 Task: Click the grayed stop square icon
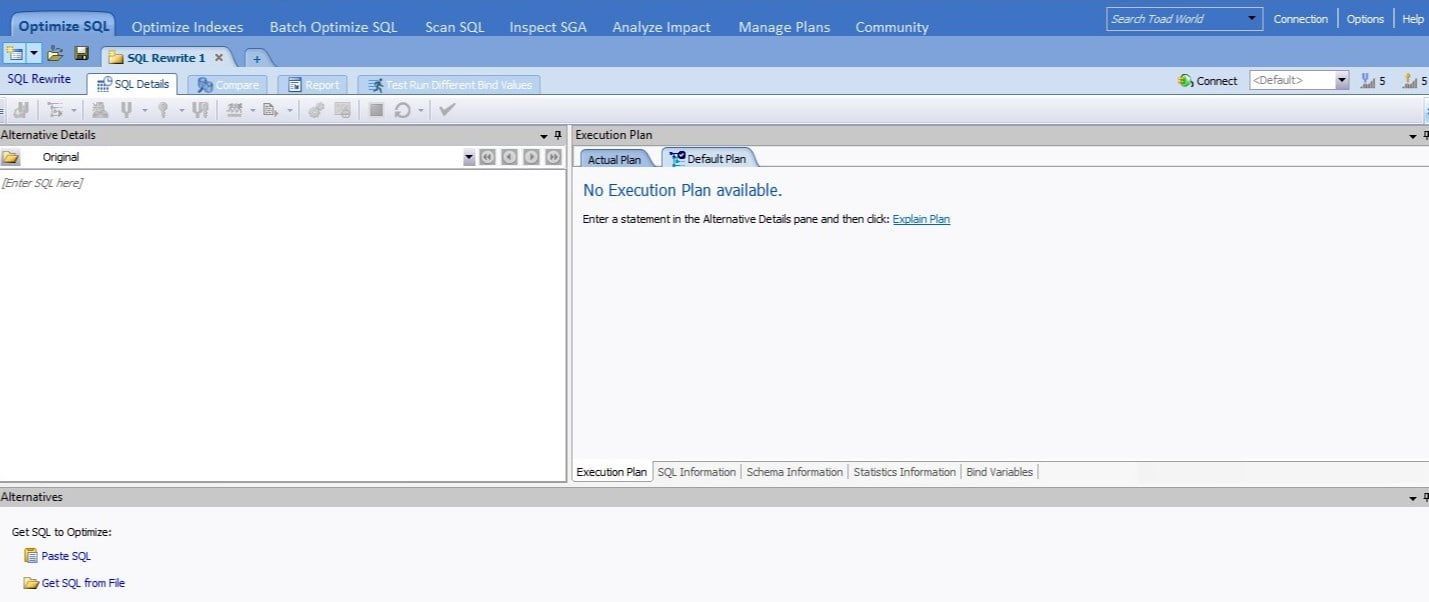tap(376, 110)
